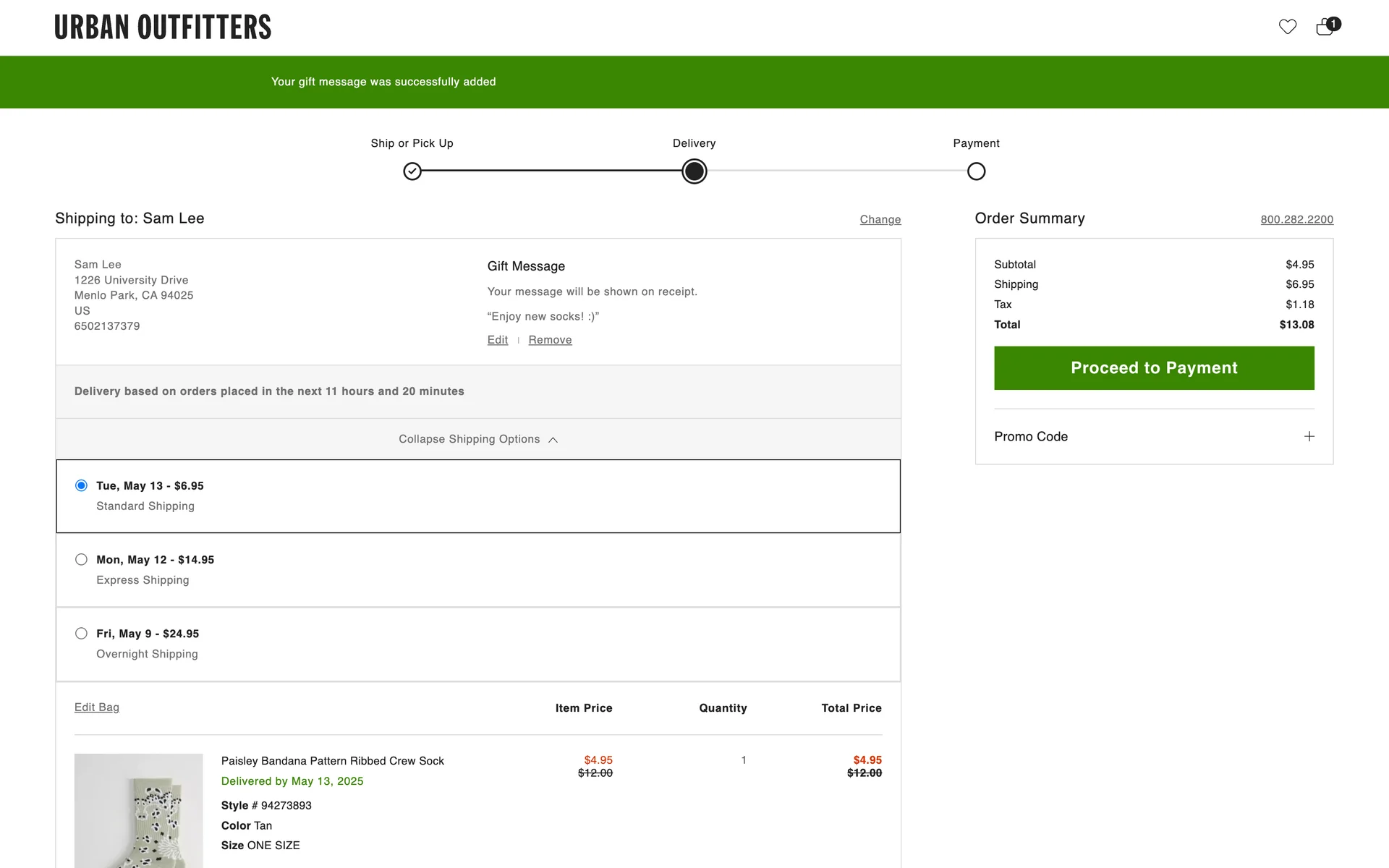Click the Payment step circle
The image size is (1389, 868).
[x=976, y=171]
